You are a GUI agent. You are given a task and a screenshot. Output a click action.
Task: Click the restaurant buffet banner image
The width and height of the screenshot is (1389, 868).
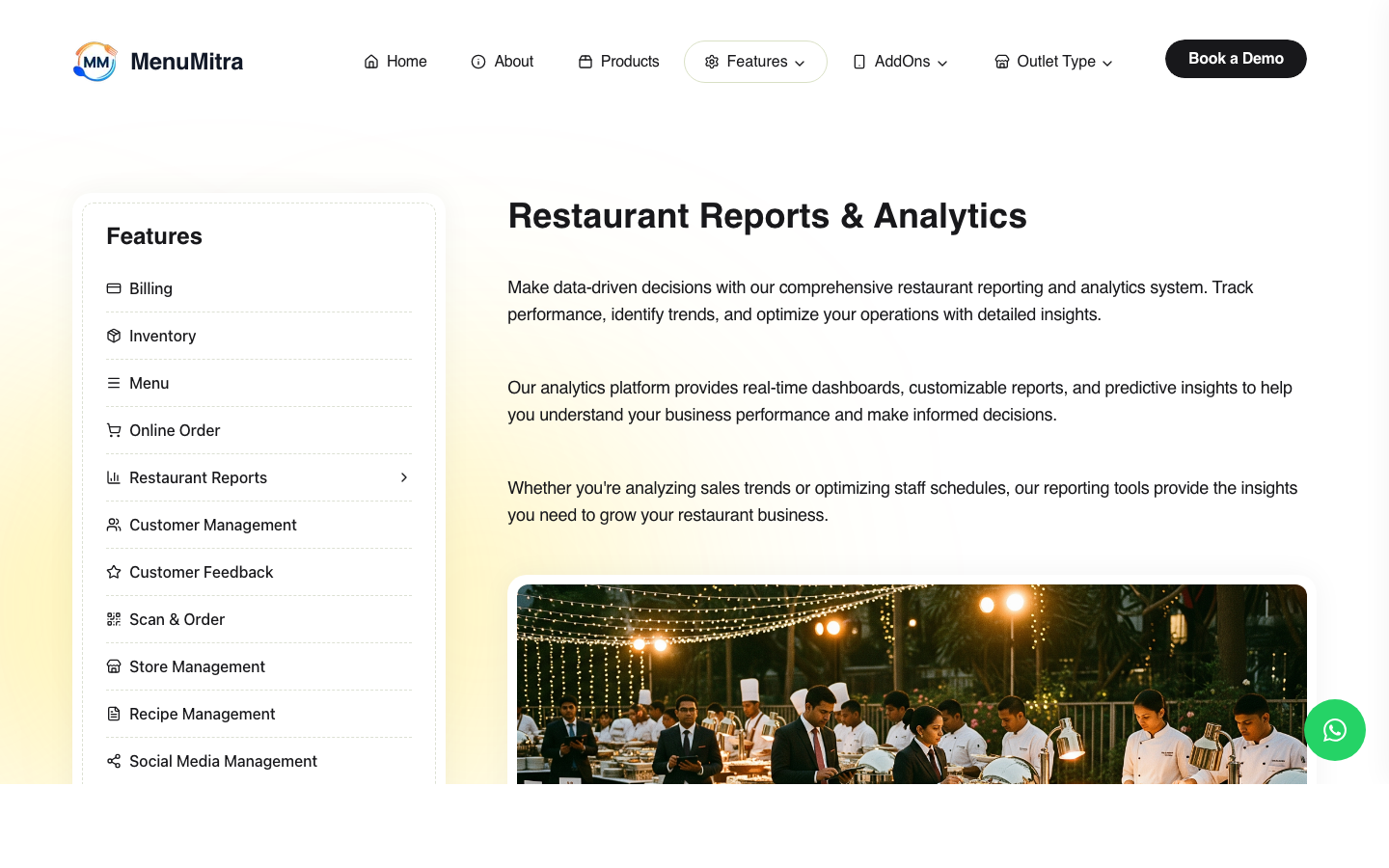point(912,685)
